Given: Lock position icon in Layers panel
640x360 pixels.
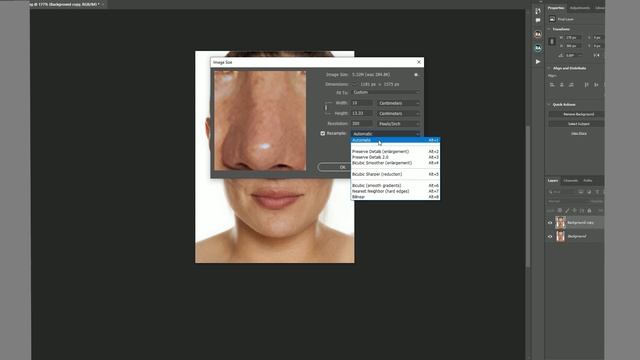Looking at the screenshot, I should [x=574, y=211].
